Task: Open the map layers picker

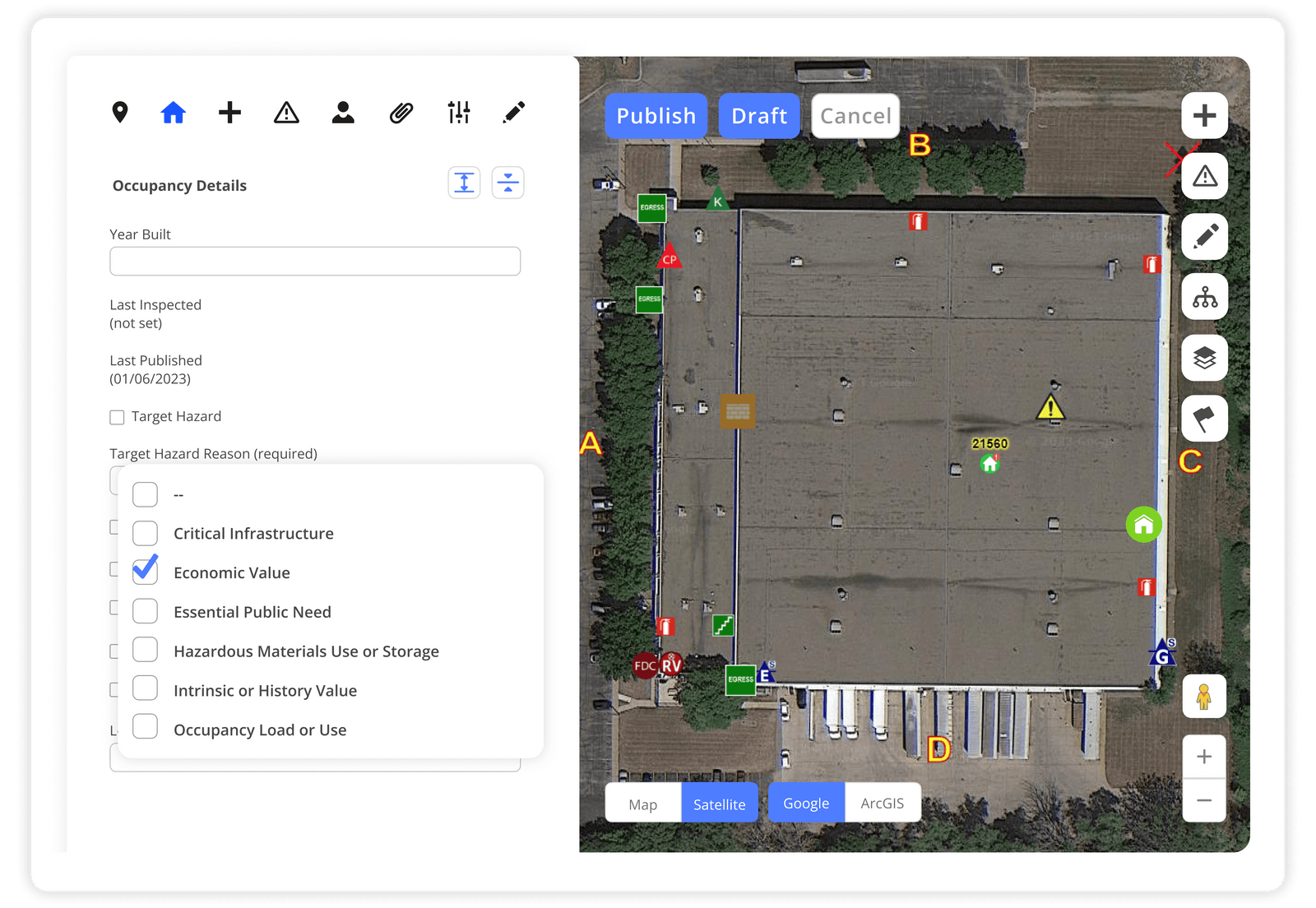Action: 1204,358
